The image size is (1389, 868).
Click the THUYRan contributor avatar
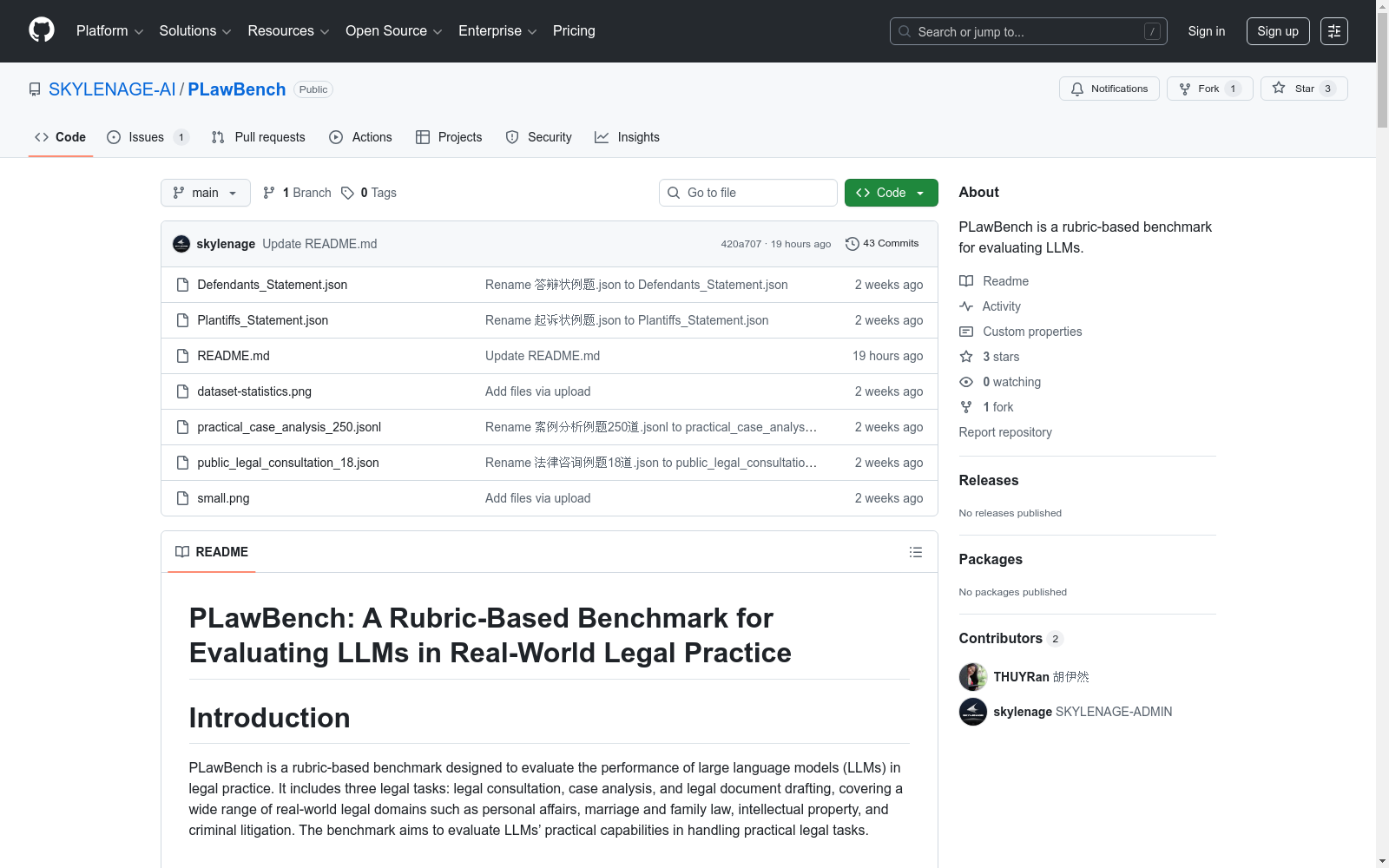click(972, 677)
